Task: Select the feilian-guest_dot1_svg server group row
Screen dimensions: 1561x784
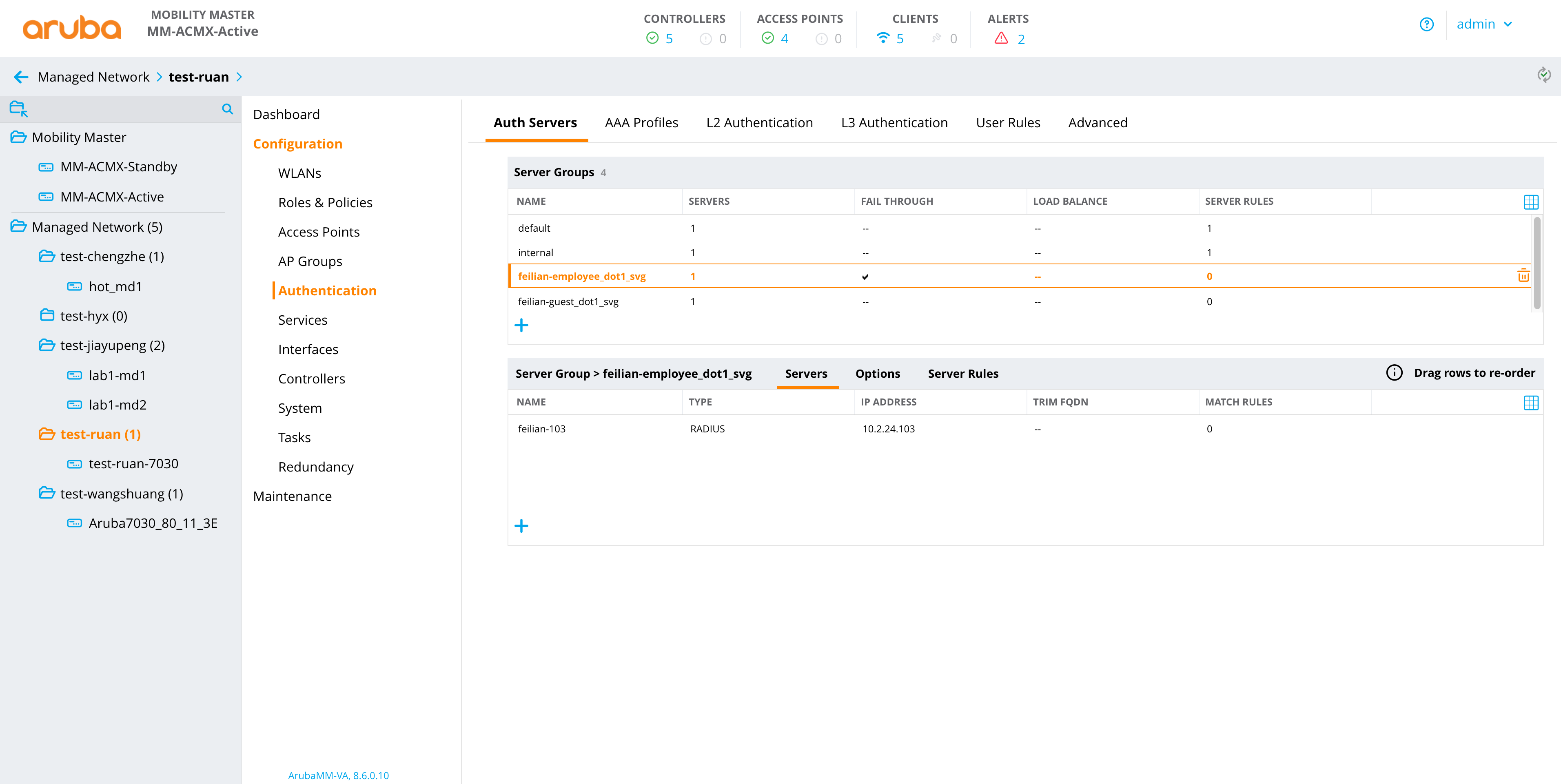Action: [1019, 301]
